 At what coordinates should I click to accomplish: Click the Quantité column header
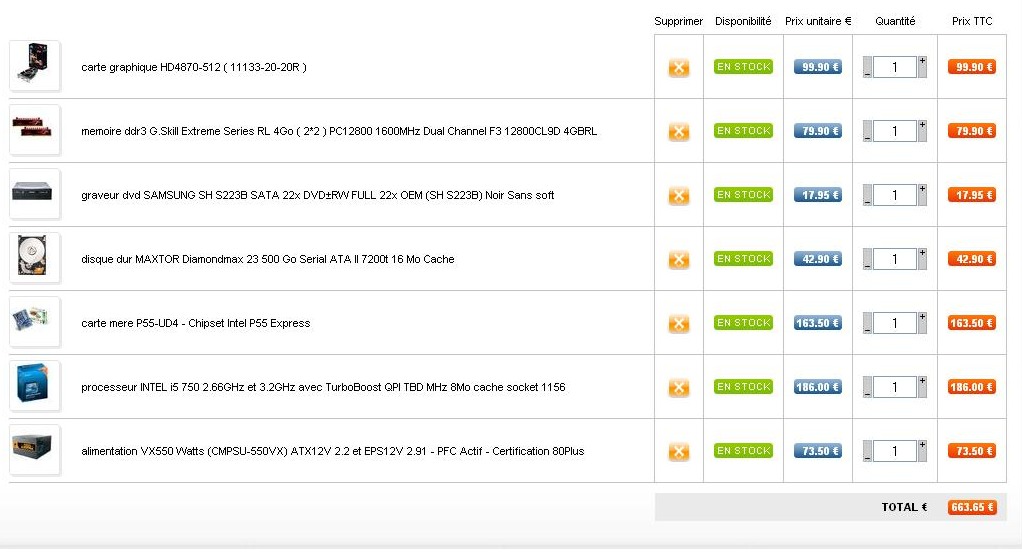point(895,21)
